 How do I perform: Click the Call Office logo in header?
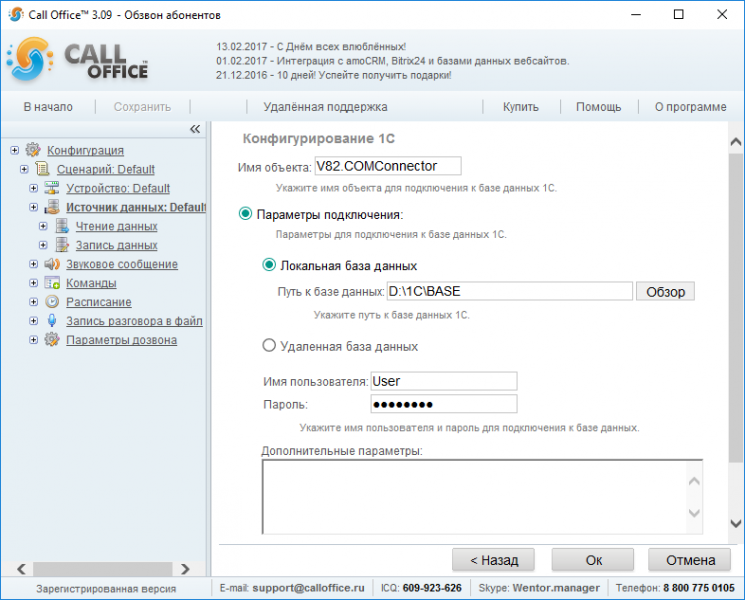tap(78, 60)
